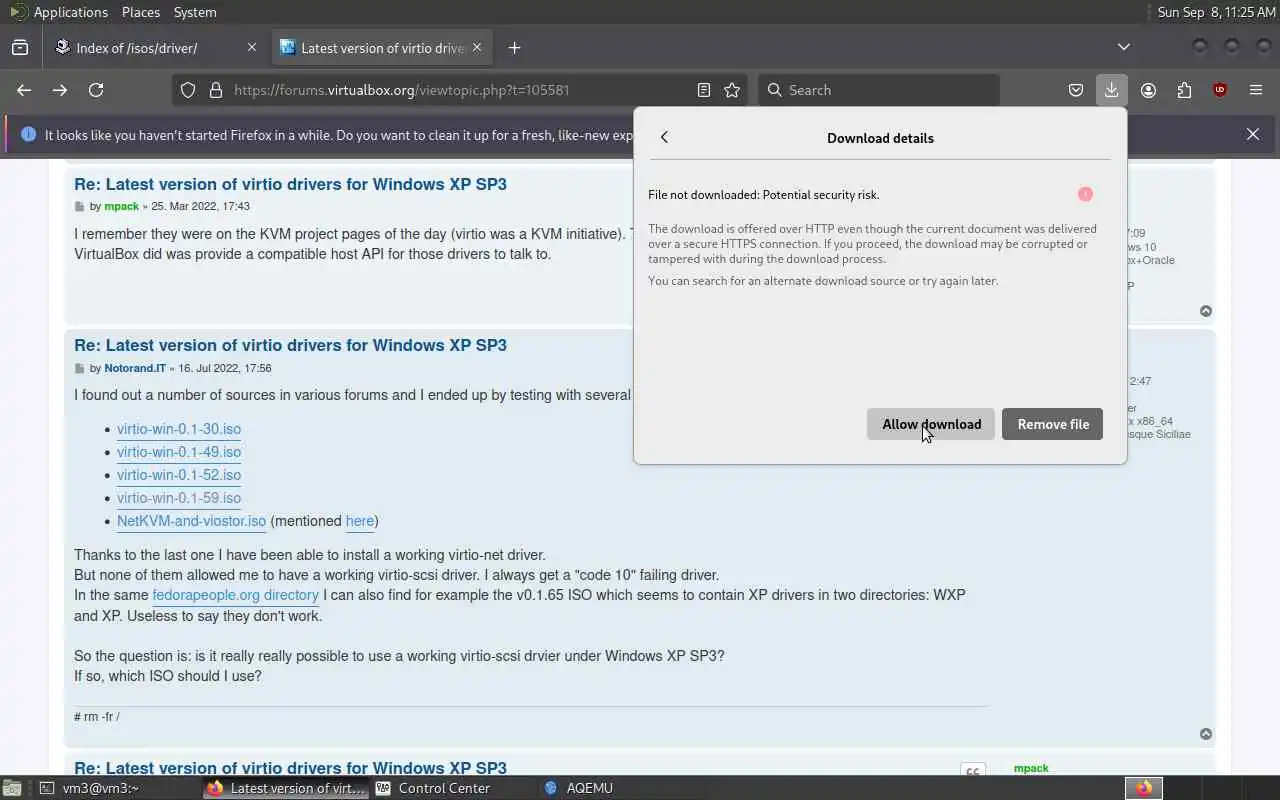Follow the 'here' link
Image resolution: width=1280 pixels, height=800 pixels.
359,521
